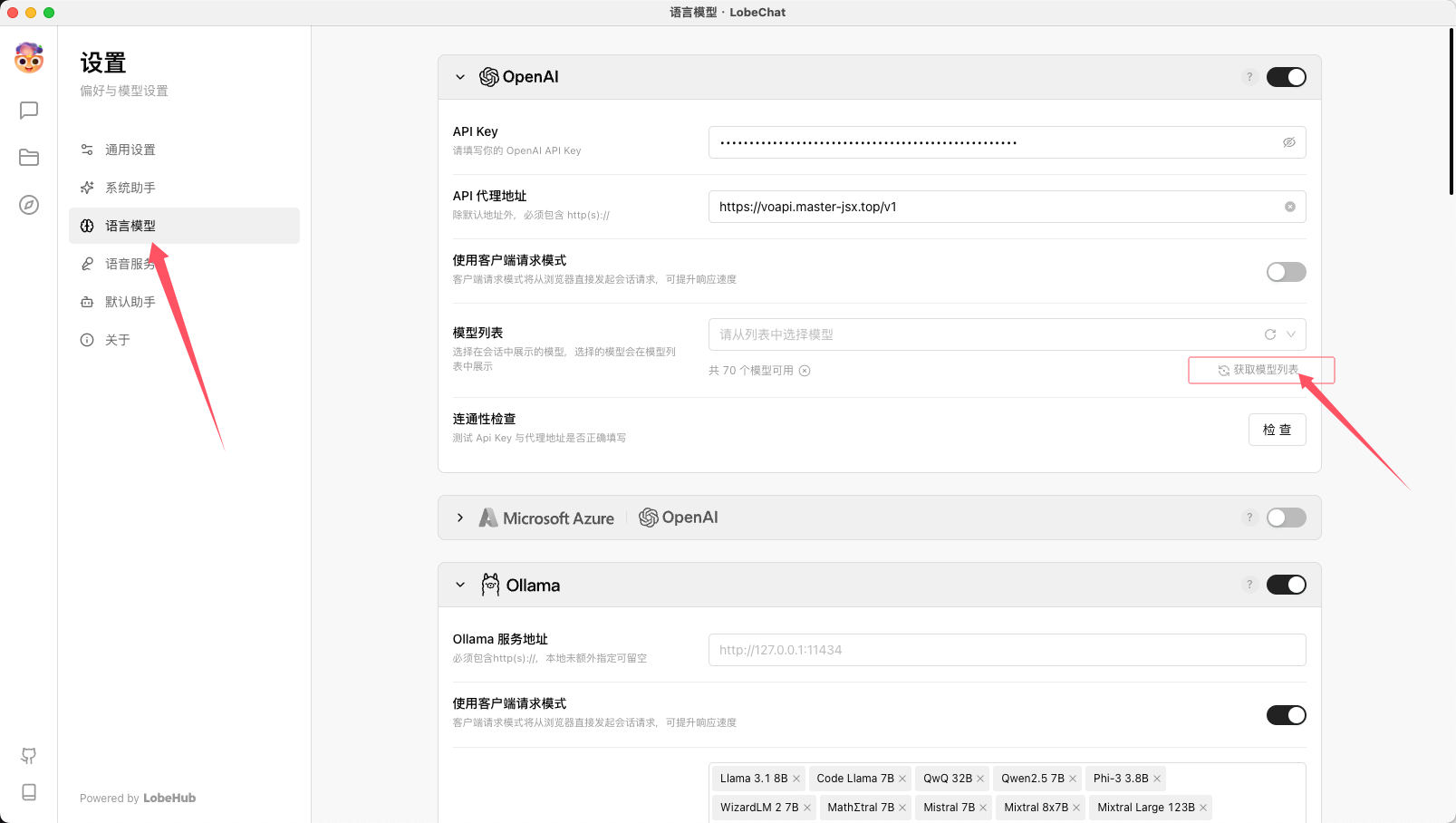Image resolution: width=1456 pixels, height=823 pixels.
Task: Open 系统助手 settings page
Action: coord(184,188)
